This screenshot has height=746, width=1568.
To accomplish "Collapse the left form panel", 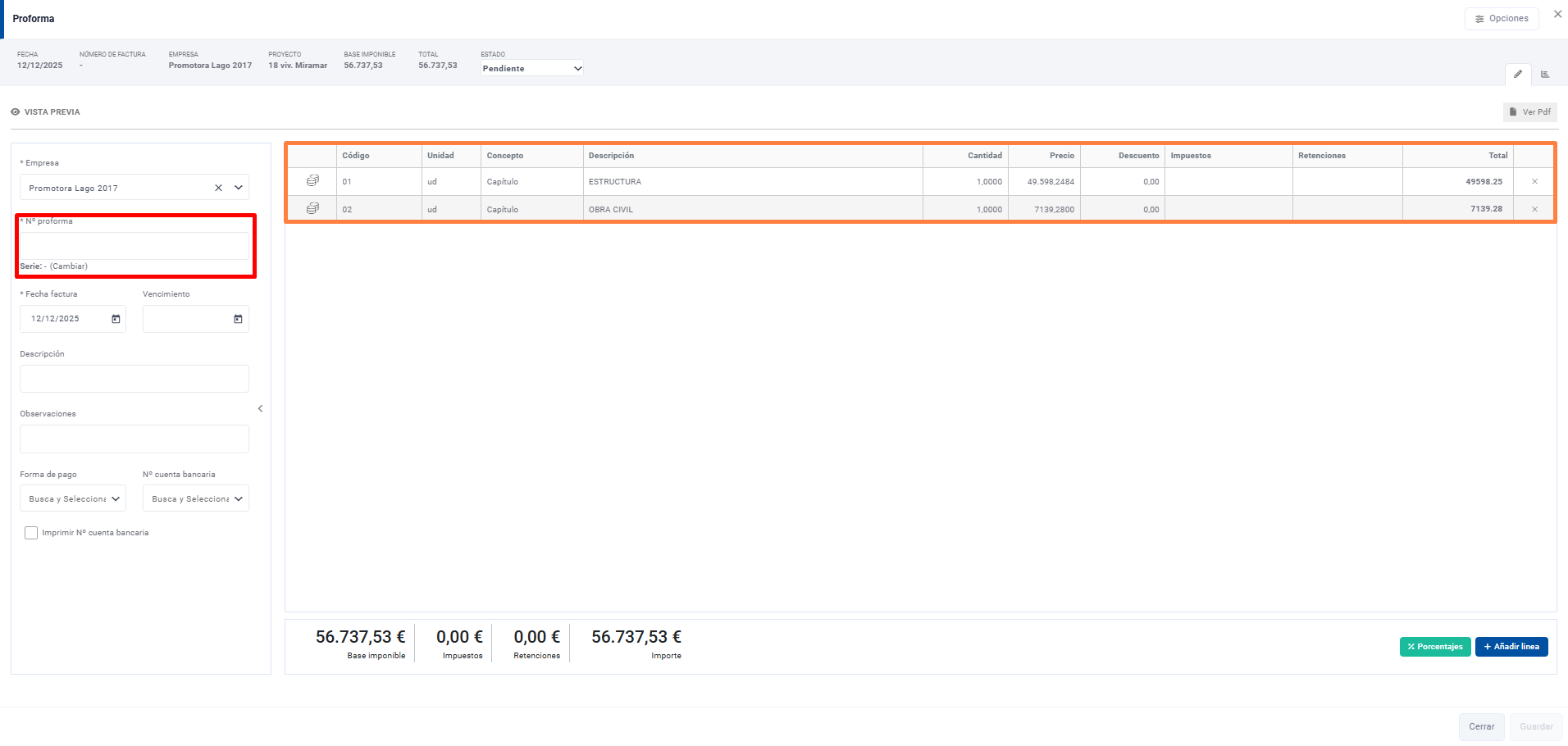I will [x=260, y=408].
